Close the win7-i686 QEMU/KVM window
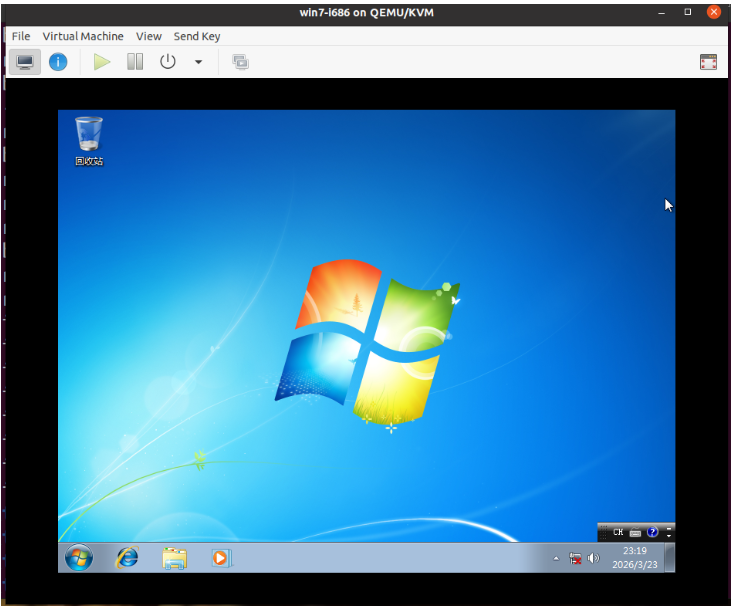The image size is (736, 606). [x=714, y=12]
